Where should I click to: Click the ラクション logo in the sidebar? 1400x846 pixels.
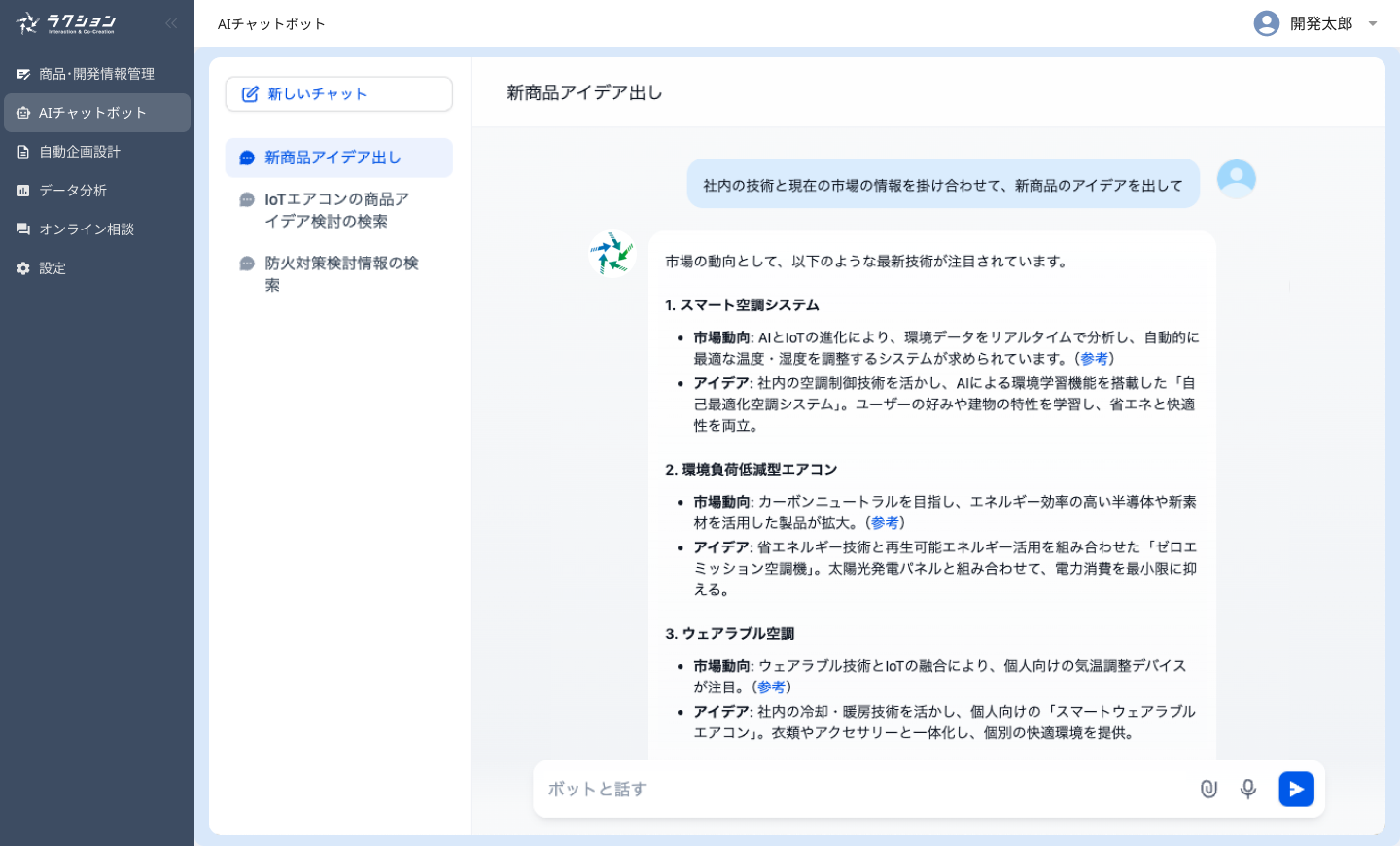[x=66, y=23]
